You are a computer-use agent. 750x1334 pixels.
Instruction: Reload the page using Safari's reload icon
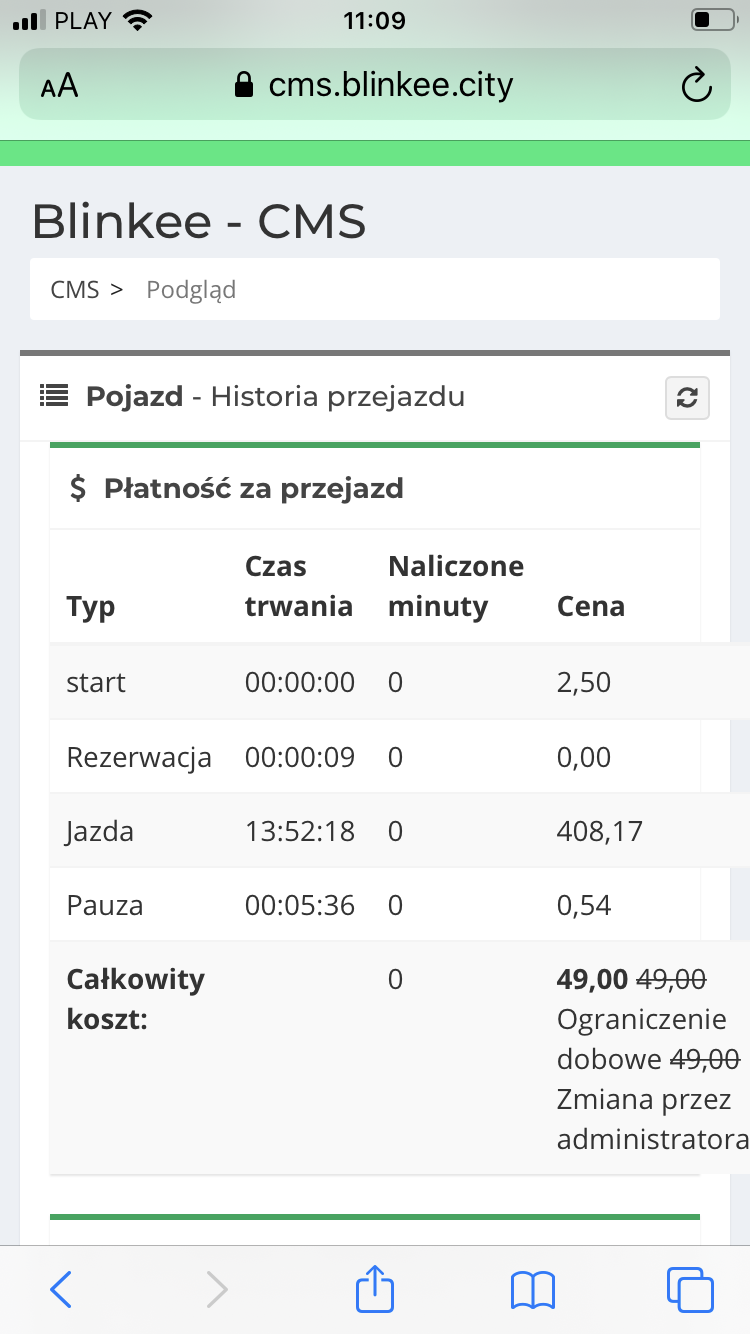tap(697, 85)
